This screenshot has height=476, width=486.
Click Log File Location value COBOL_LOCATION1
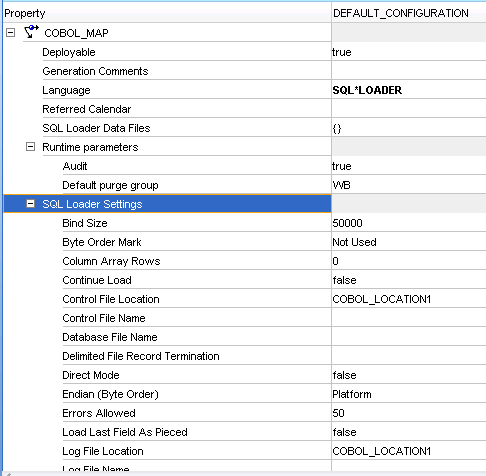pos(382,451)
